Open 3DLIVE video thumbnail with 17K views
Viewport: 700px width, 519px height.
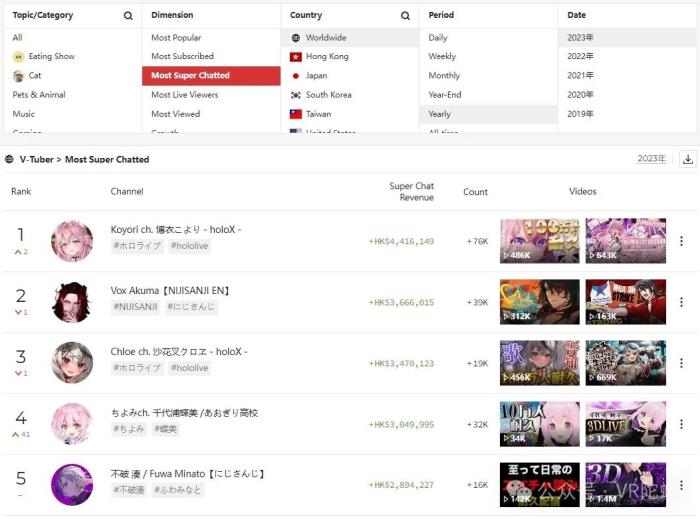pyautogui.click(x=625, y=424)
